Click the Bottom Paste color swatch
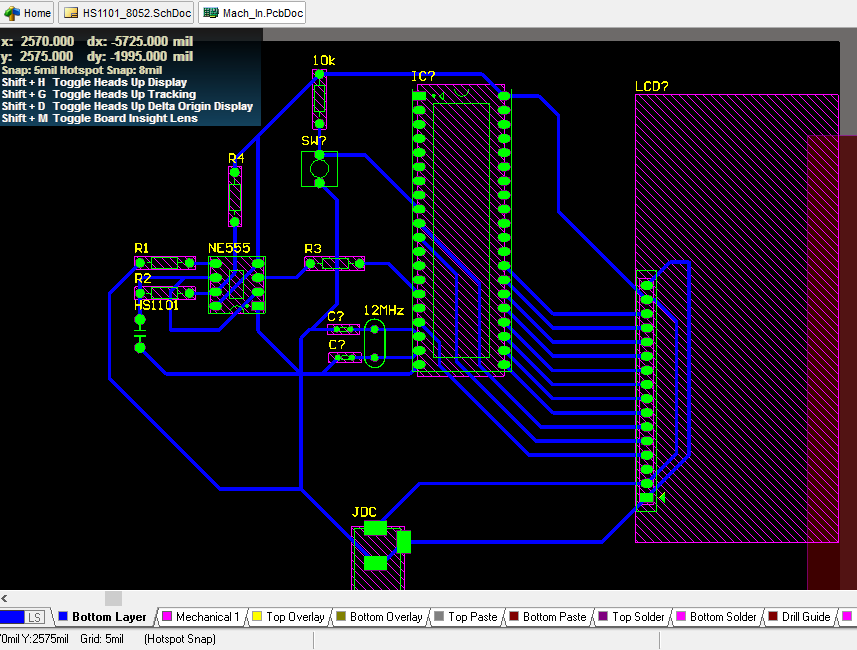 (514, 617)
